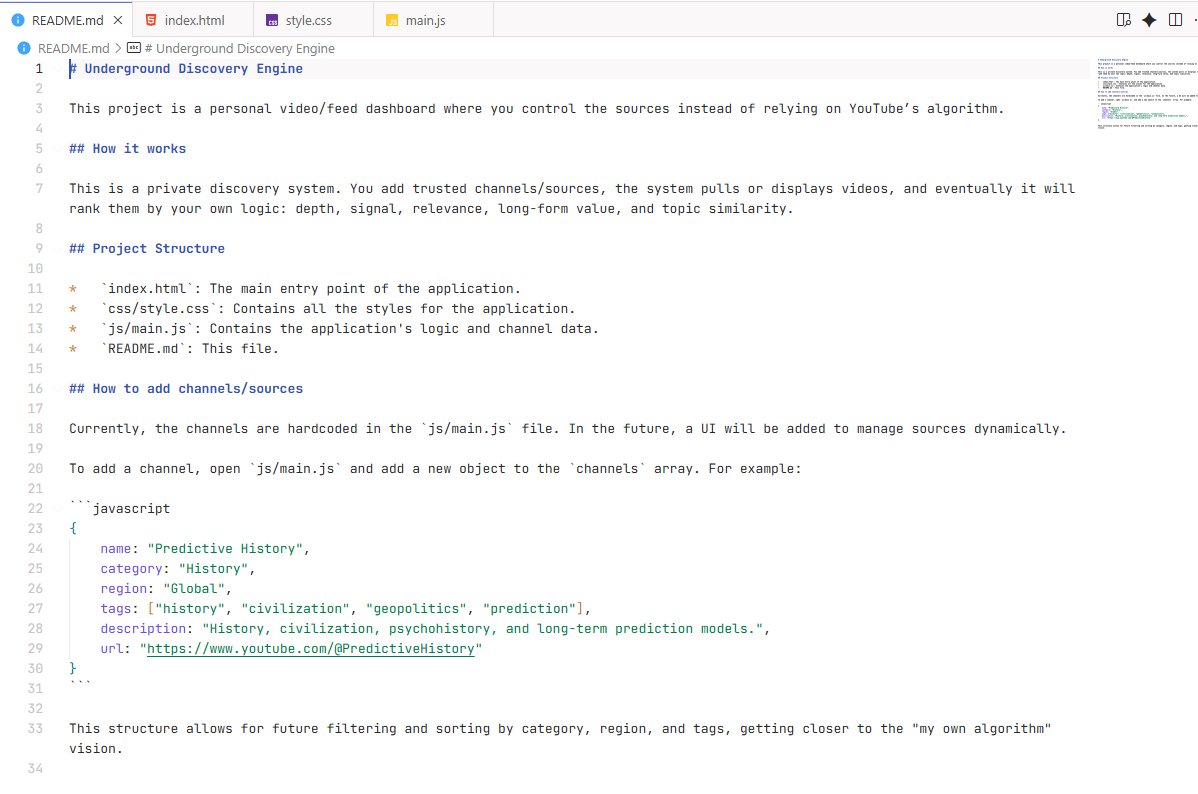This screenshot has width=1198, height=794.
Task: Click the opening brace on line 23
Action: 73,529
